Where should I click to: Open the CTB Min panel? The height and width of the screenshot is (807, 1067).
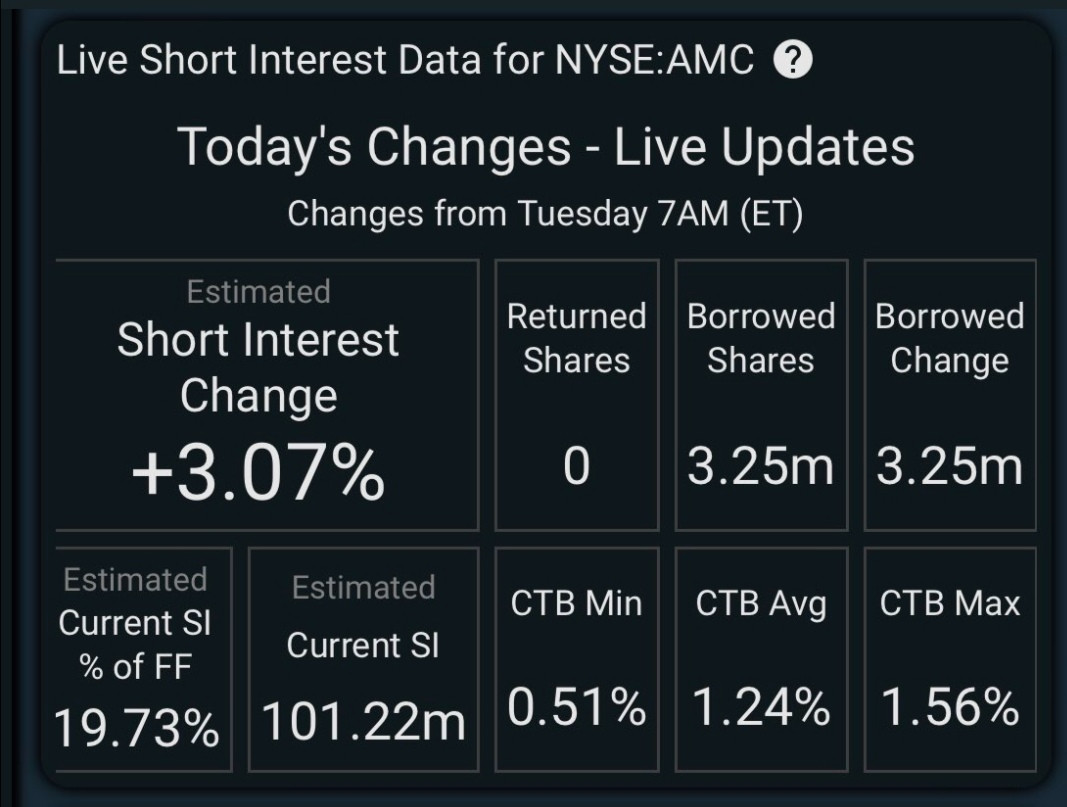point(577,657)
